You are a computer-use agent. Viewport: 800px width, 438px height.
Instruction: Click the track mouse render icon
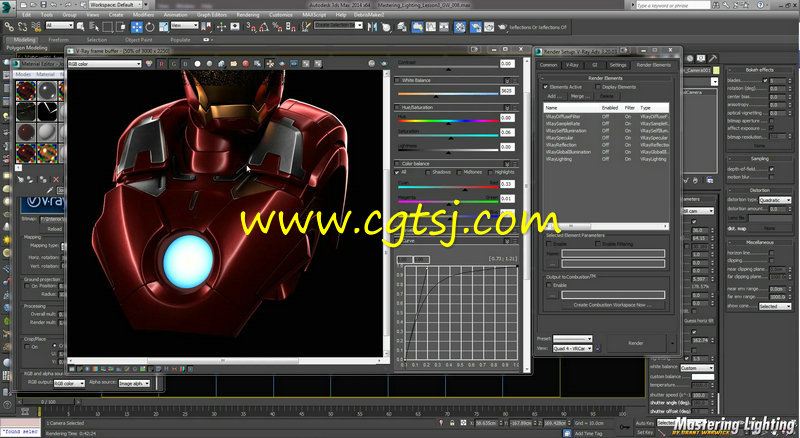tap(270, 64)
